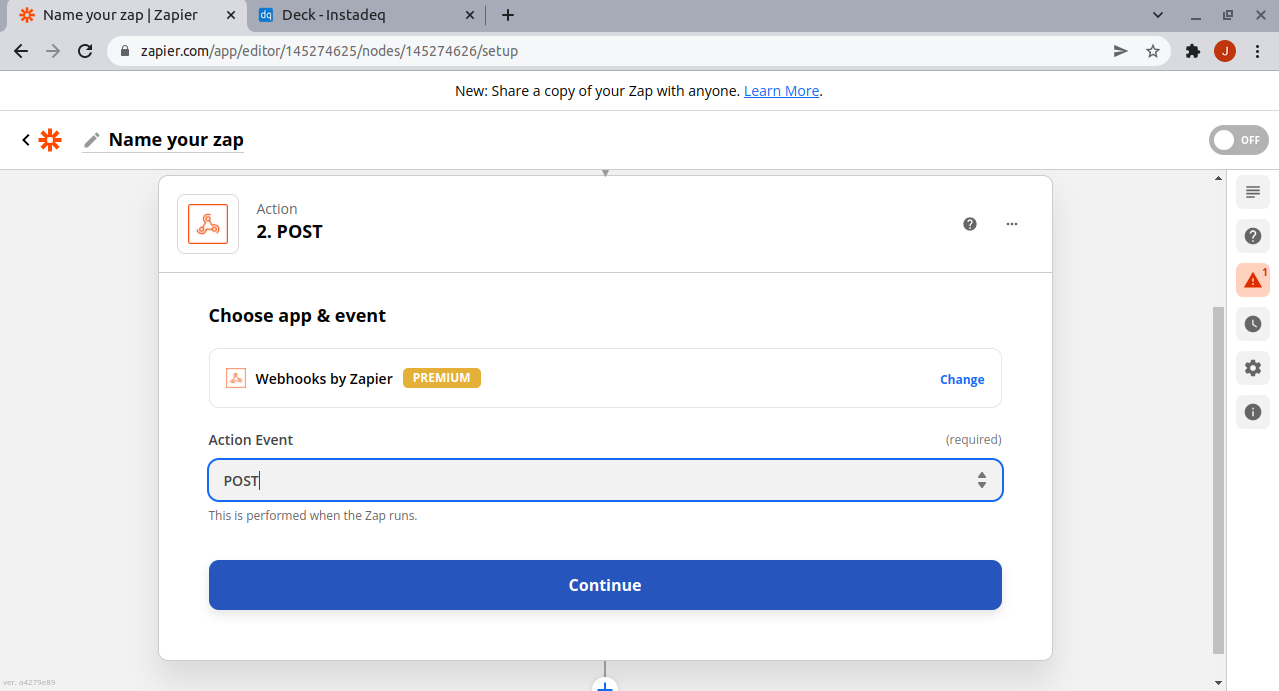
Task: Bookmark this page with the star icon
Action: point(1153,51)
